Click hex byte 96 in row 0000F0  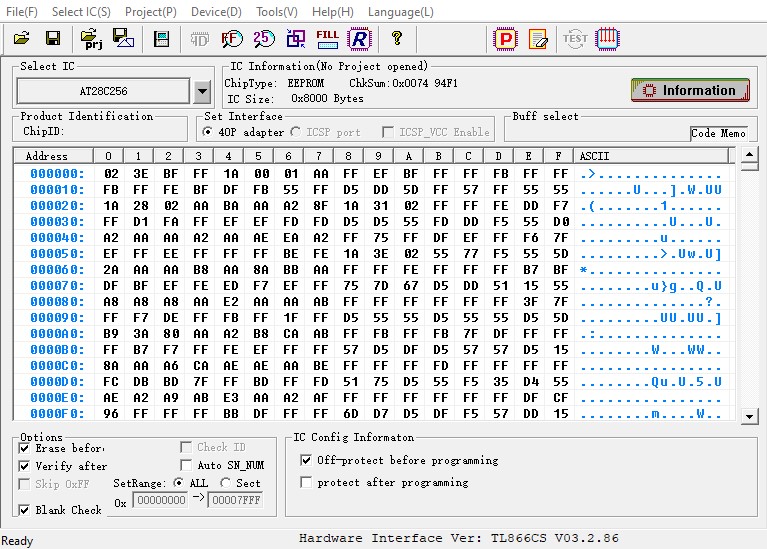[x=111, y=414]
